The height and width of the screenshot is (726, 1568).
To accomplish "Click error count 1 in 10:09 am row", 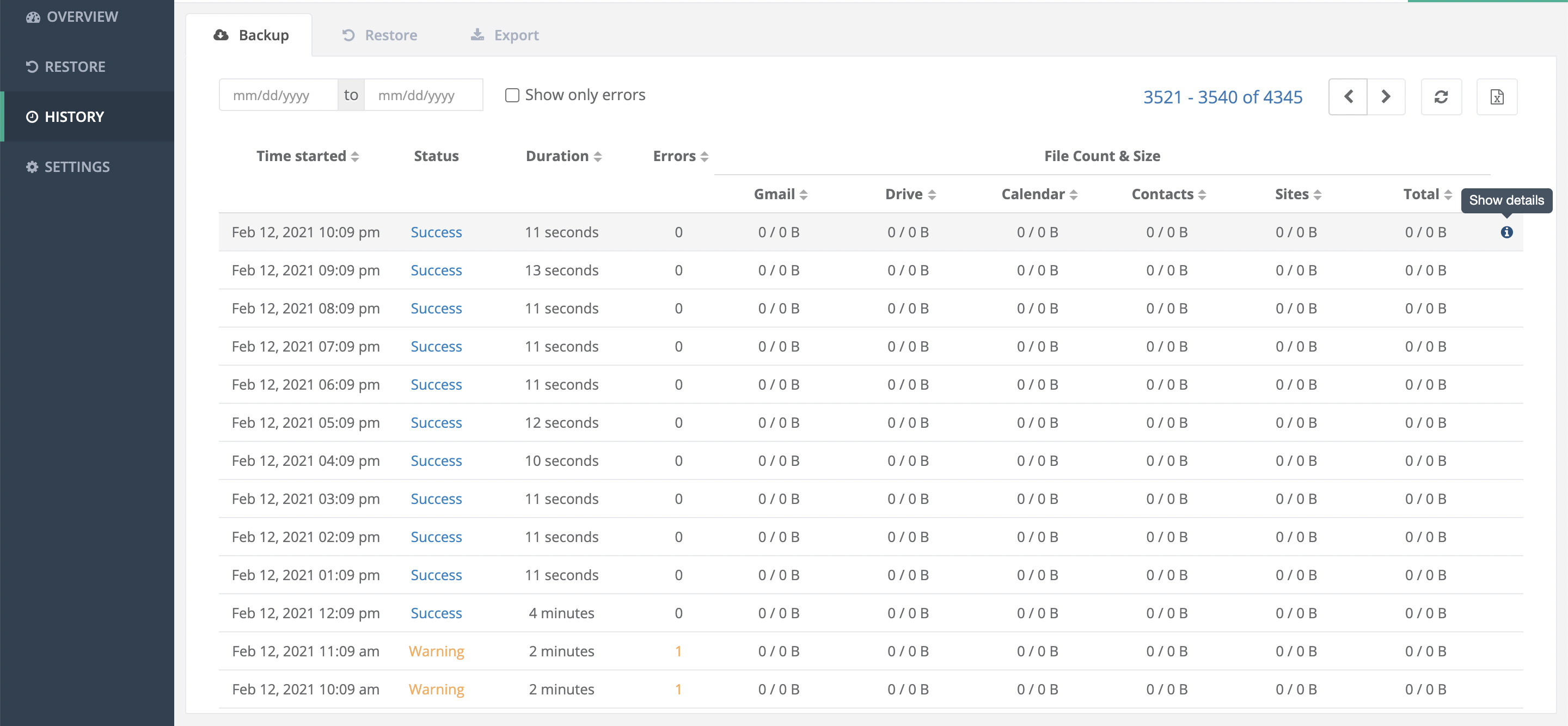I will [678, 689].
